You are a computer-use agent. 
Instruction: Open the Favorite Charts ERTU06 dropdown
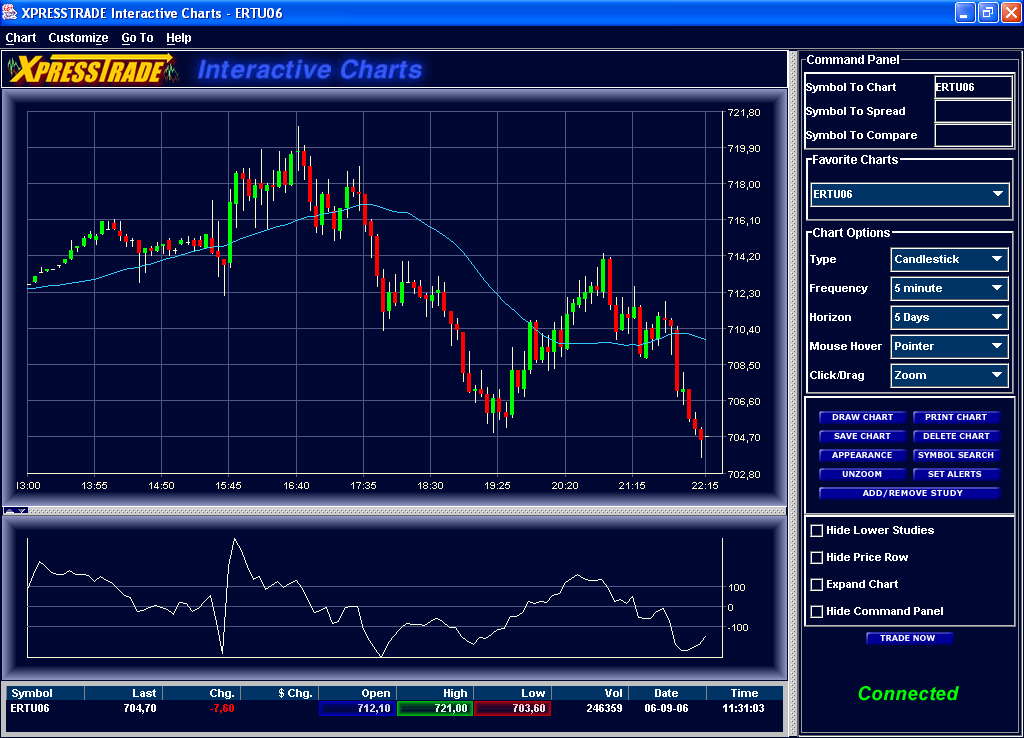tap(910, 194)
